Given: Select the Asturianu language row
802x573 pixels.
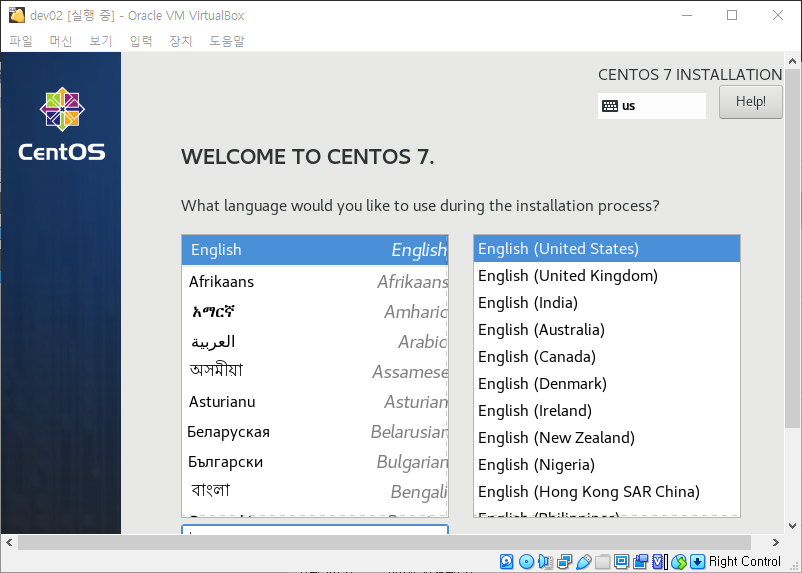Looking at the screenshot, I should 315,402.
